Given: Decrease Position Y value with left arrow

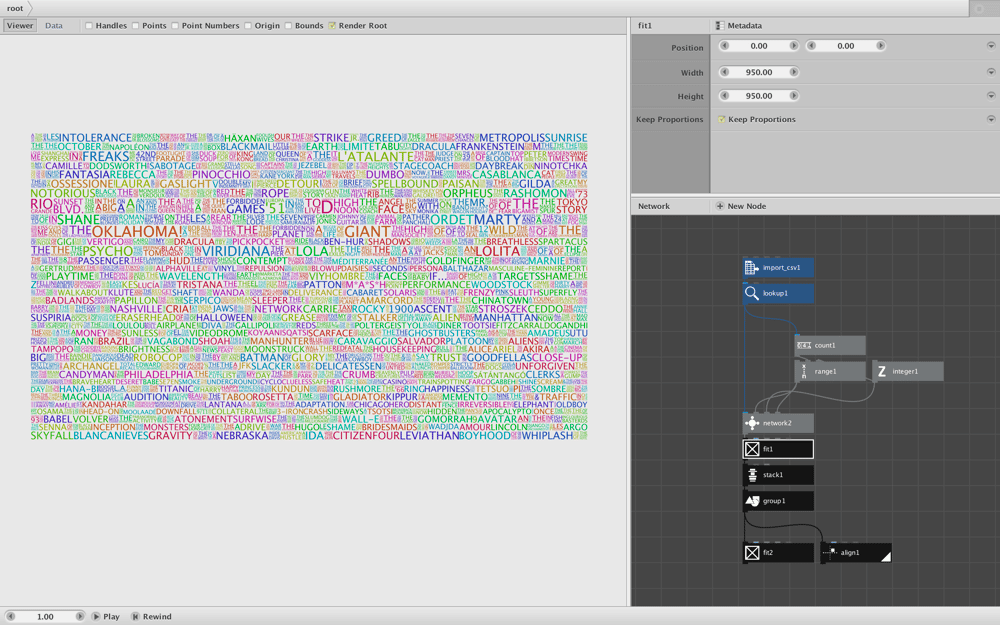Looking at the screenshot, I should point(811,46).
